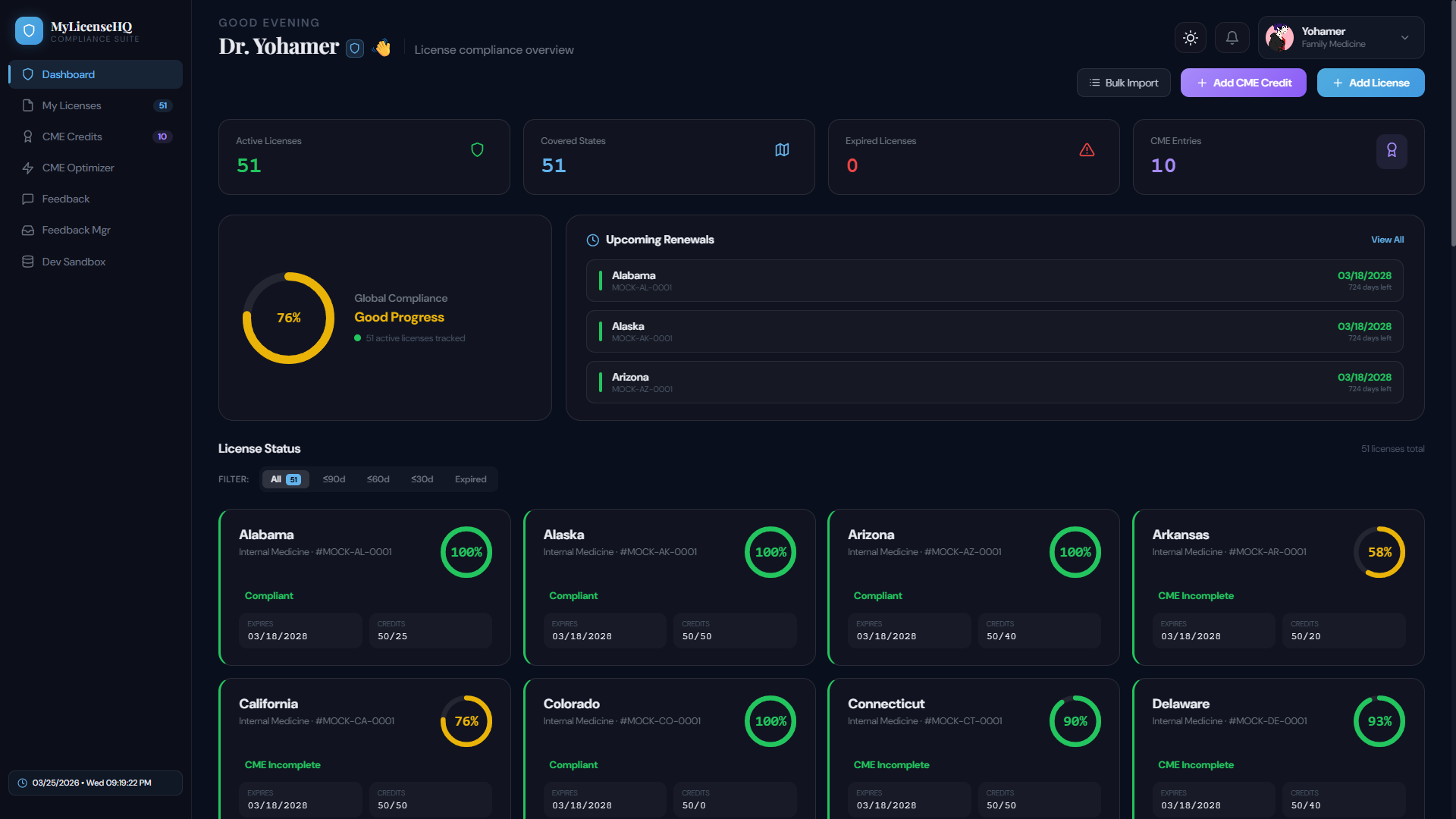Open notifications bell icon
This screenshot has height=819, width=1456.
1232,38
